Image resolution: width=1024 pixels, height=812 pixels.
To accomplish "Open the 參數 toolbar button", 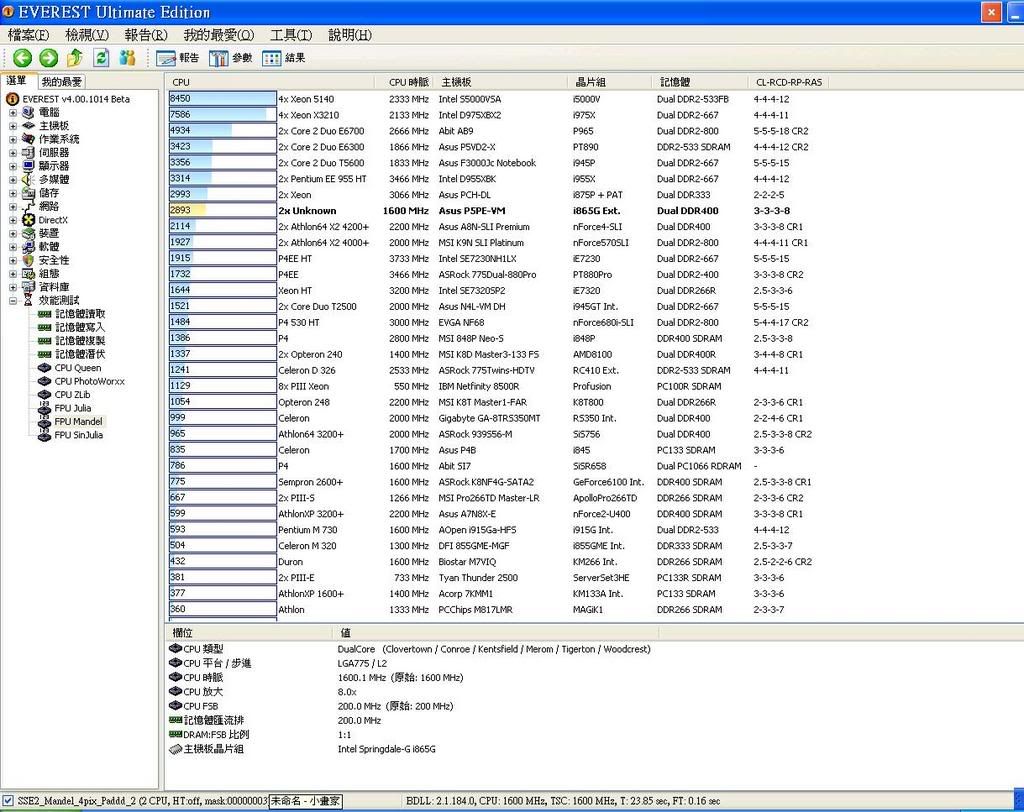I will (231, 58).
